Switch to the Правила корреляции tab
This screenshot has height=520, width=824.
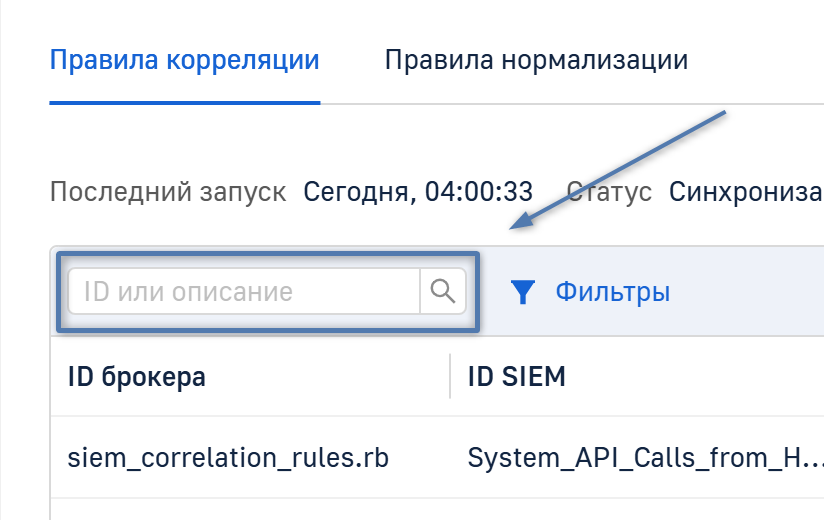click(184, 60)
